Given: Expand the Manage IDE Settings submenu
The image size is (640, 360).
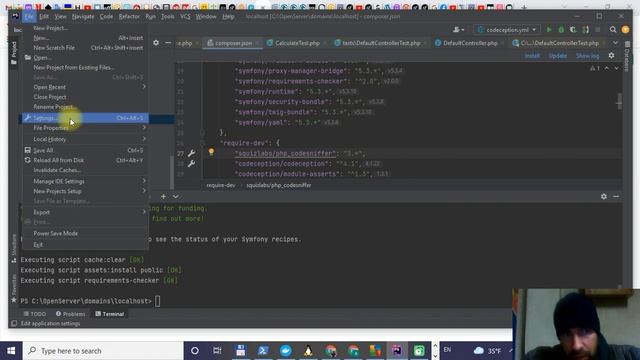Looking at the screenshot, I should 85,181.
